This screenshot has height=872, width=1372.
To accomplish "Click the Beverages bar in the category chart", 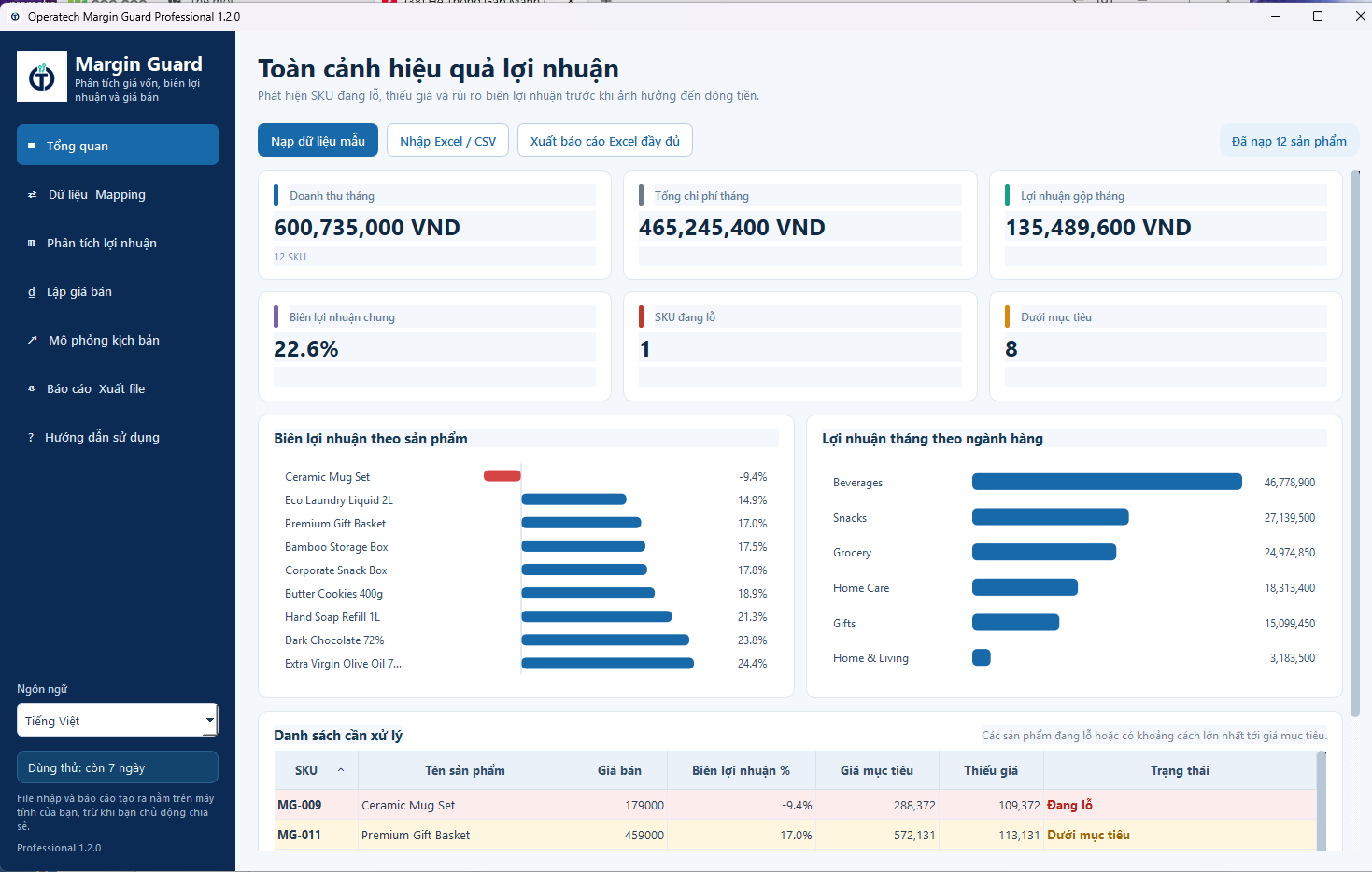I will (1107, 482).
